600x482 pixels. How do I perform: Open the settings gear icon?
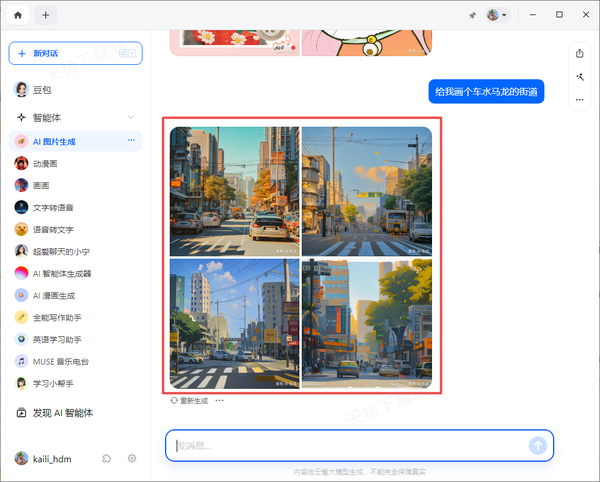tap(132, 458)
